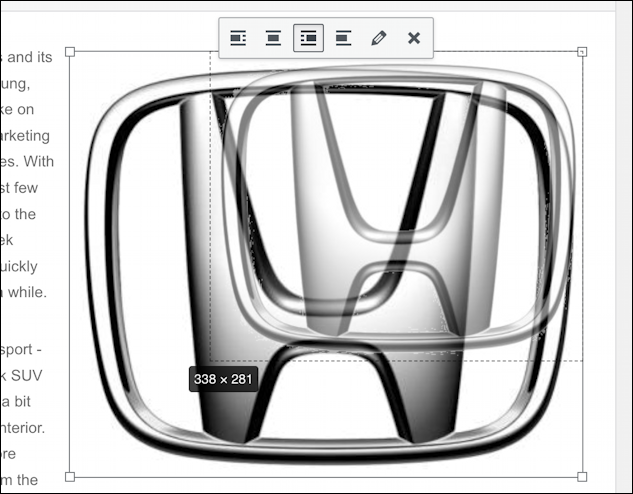The height and width of the screenshot is (494, 633).
Task: Open image edit with pencil icon
Action: 379,38
